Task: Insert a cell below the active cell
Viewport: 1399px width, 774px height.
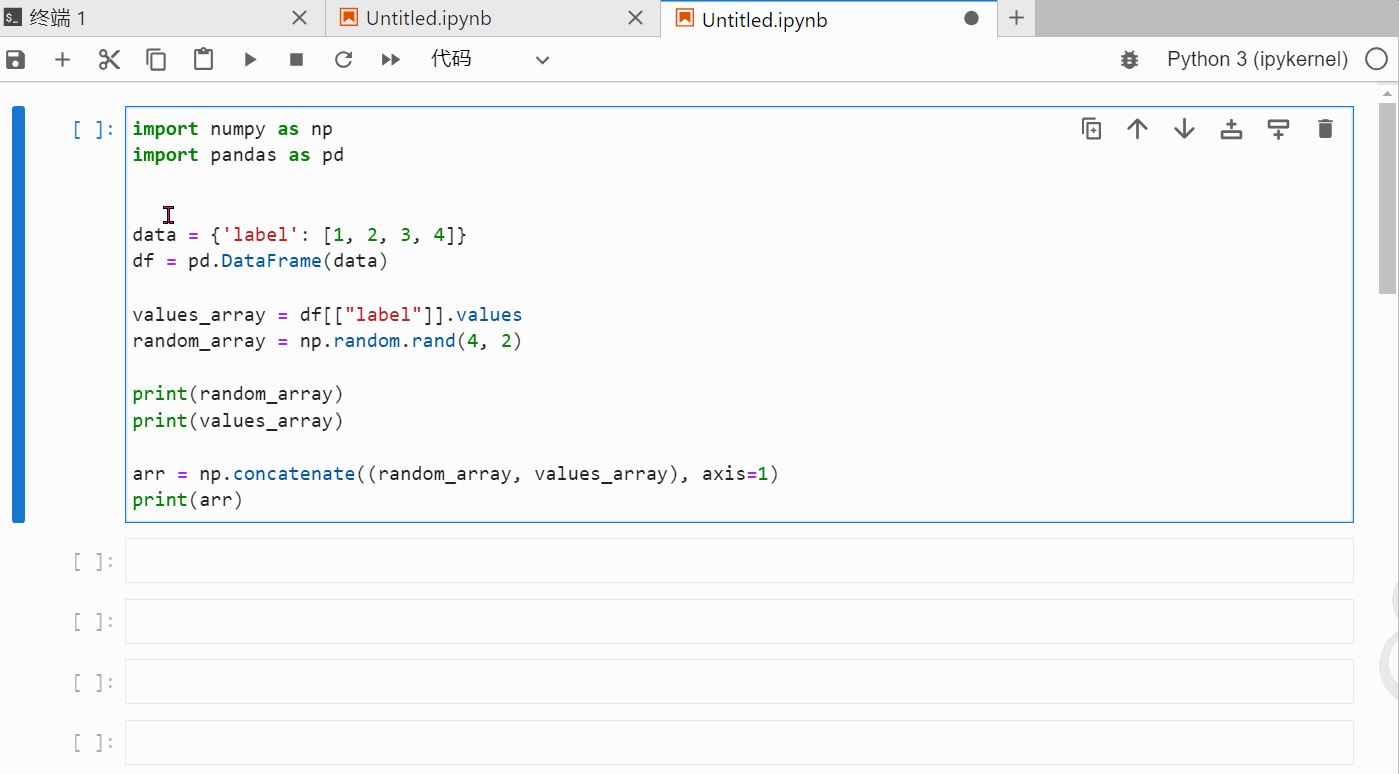Action: pos(1278,129)
